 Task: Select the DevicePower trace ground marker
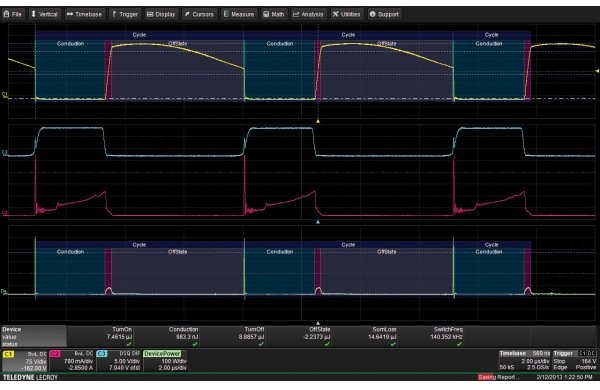pos(4,292)
